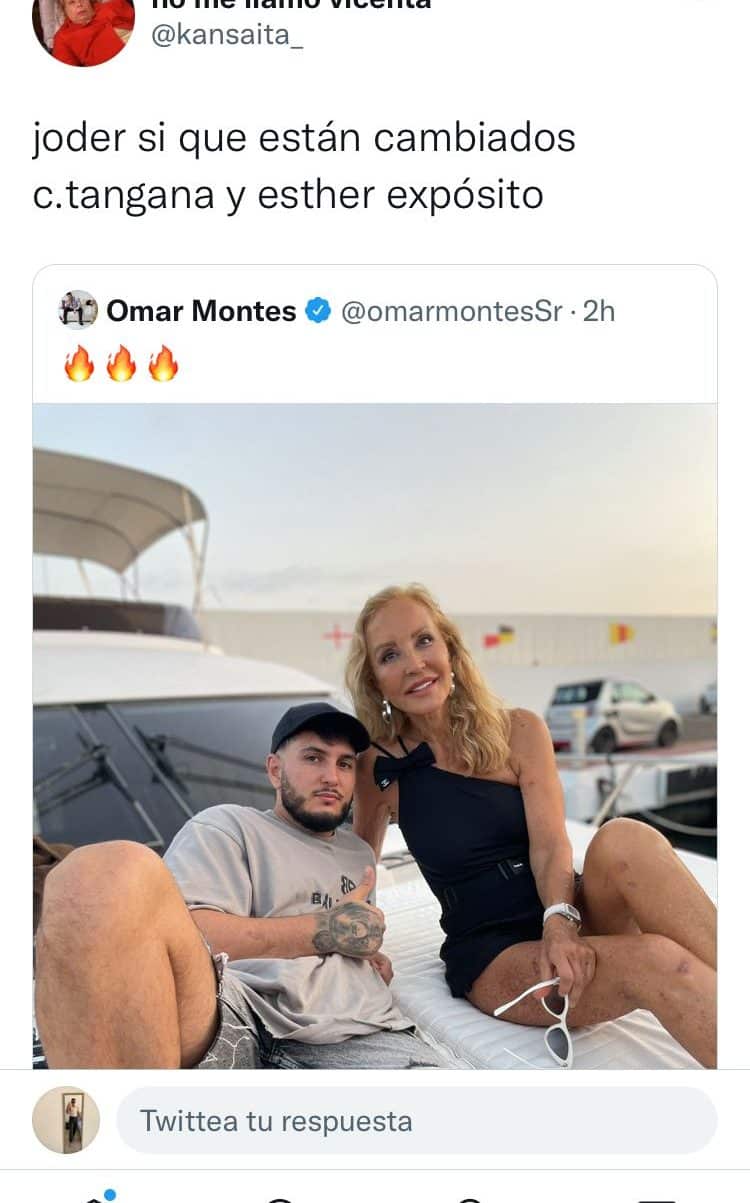Open Omar Montes' small avatar in quoted tweet

pyautogui.click(x=78, y=311)
